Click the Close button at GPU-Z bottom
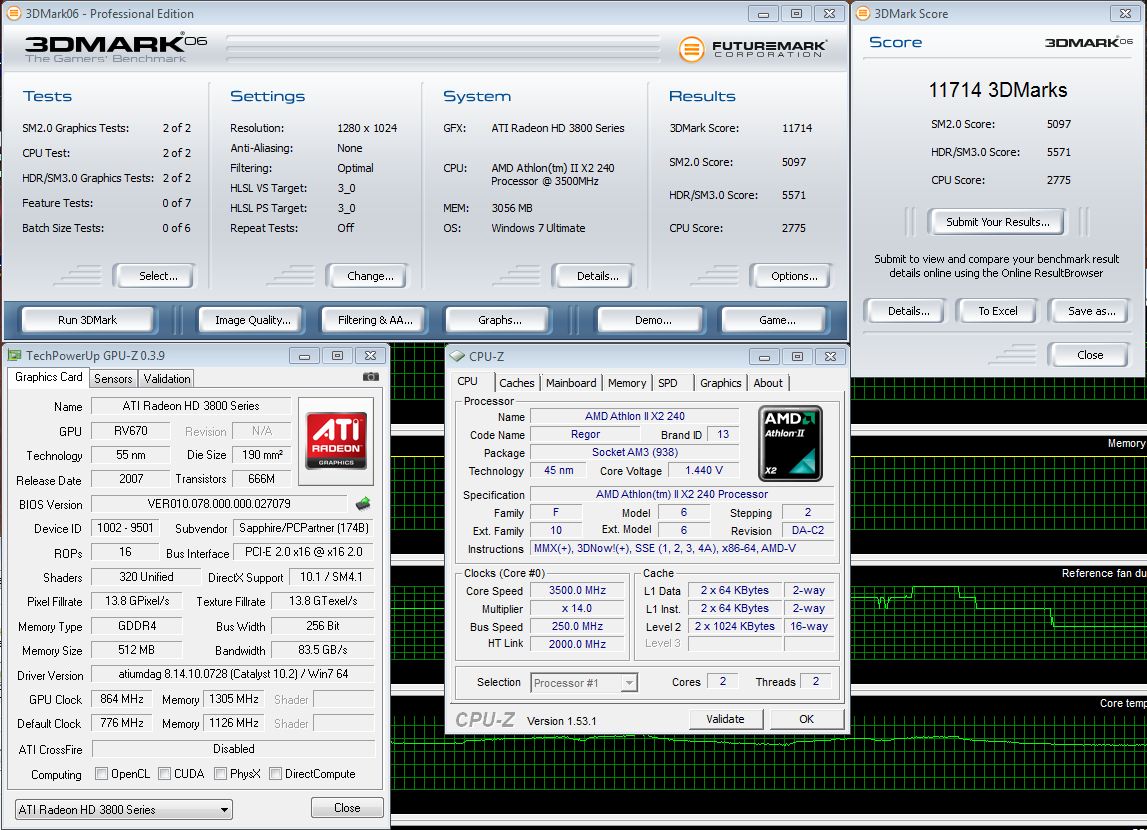Viewport: 1147px width, 830px height. [x=347, y=808]
